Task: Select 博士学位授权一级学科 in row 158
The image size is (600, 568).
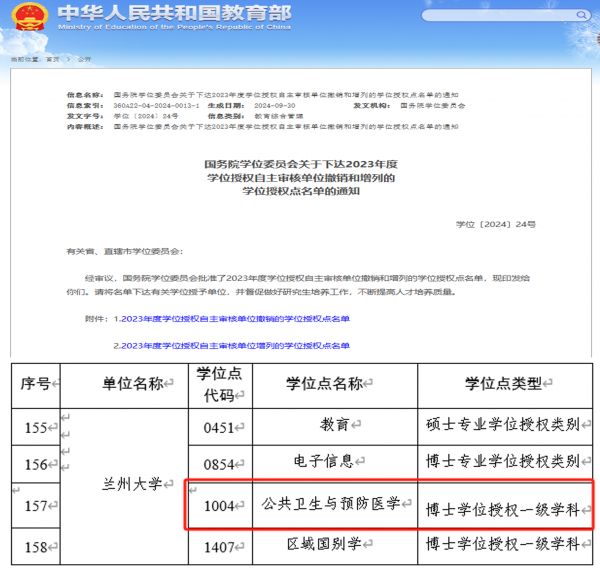Action: coord(505,547)
